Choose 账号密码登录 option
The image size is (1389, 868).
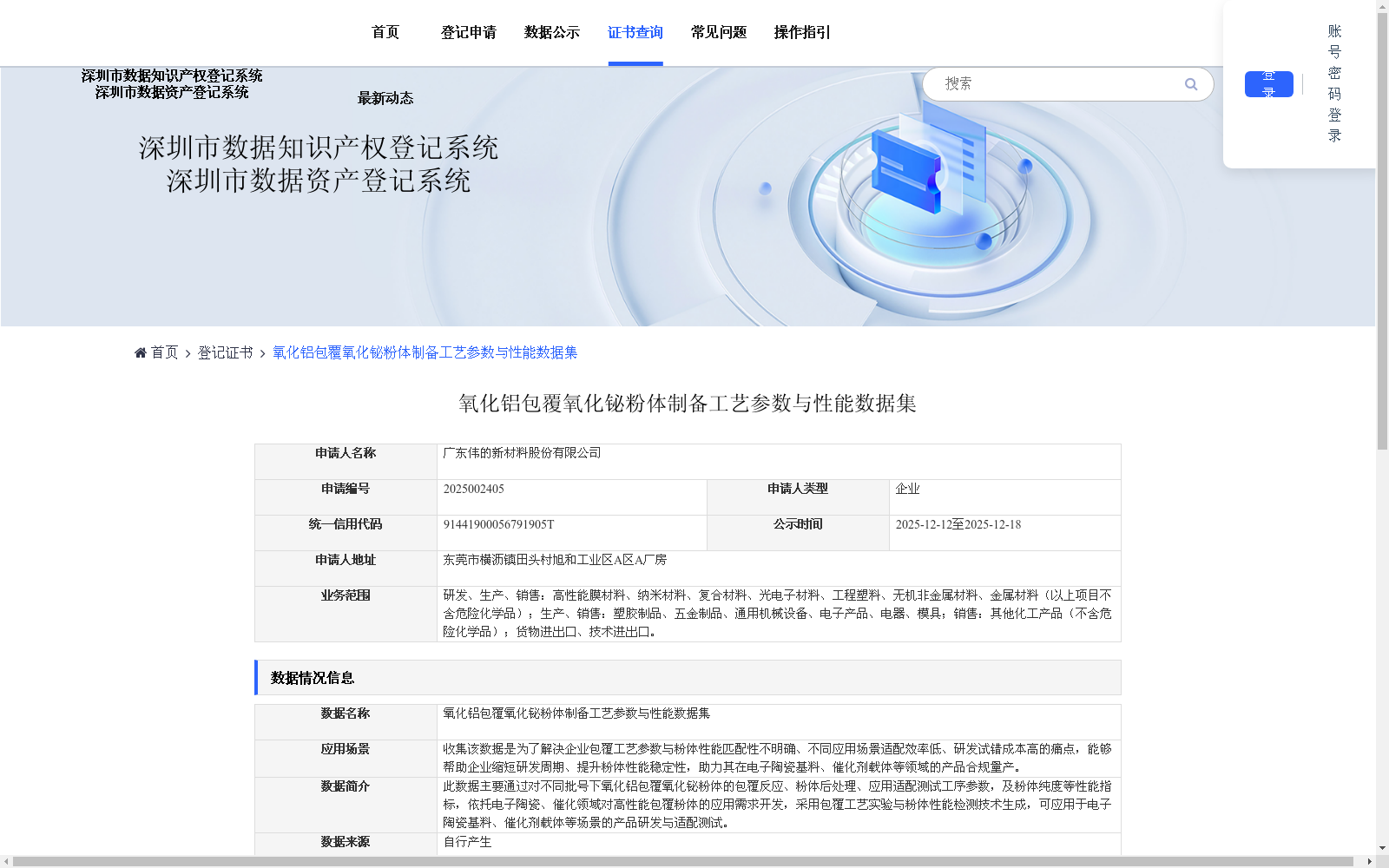tap(1334, 83)
